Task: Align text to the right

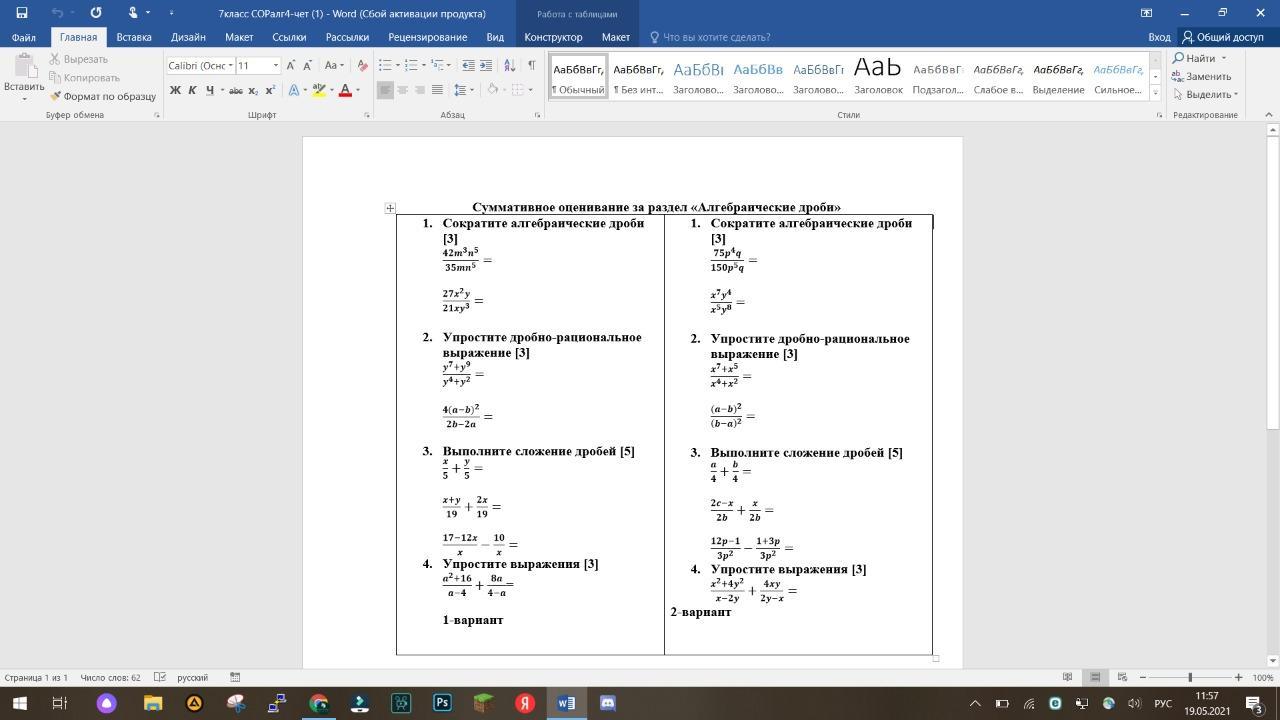Action: 419,90
